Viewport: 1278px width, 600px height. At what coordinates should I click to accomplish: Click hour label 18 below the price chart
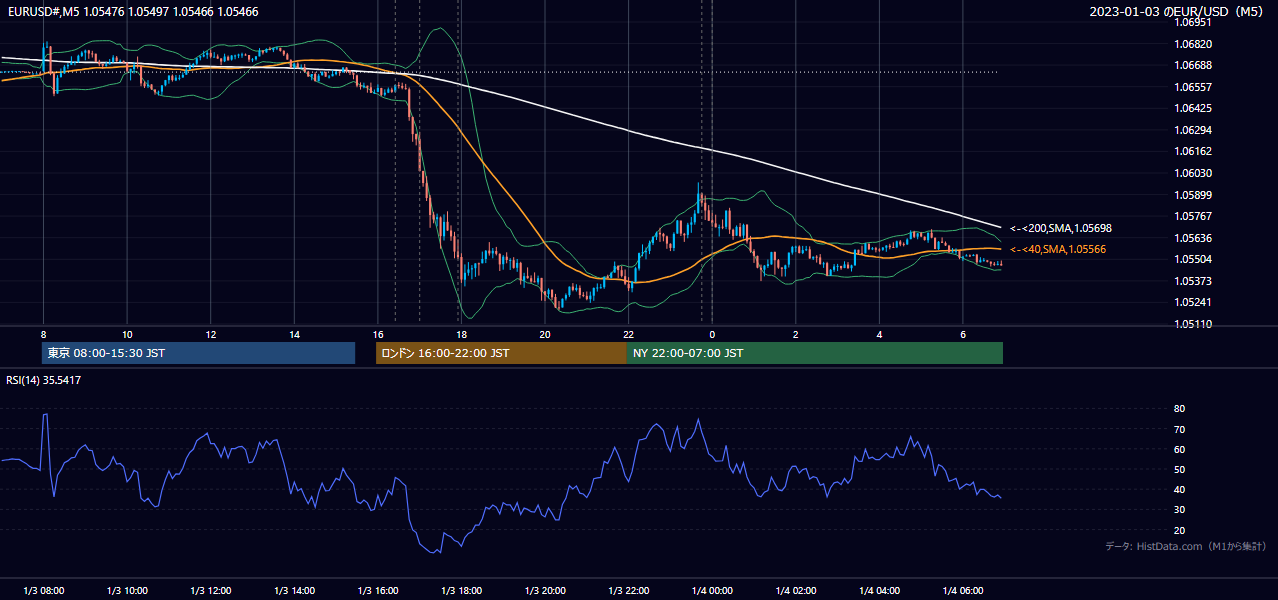pos(461,334)
